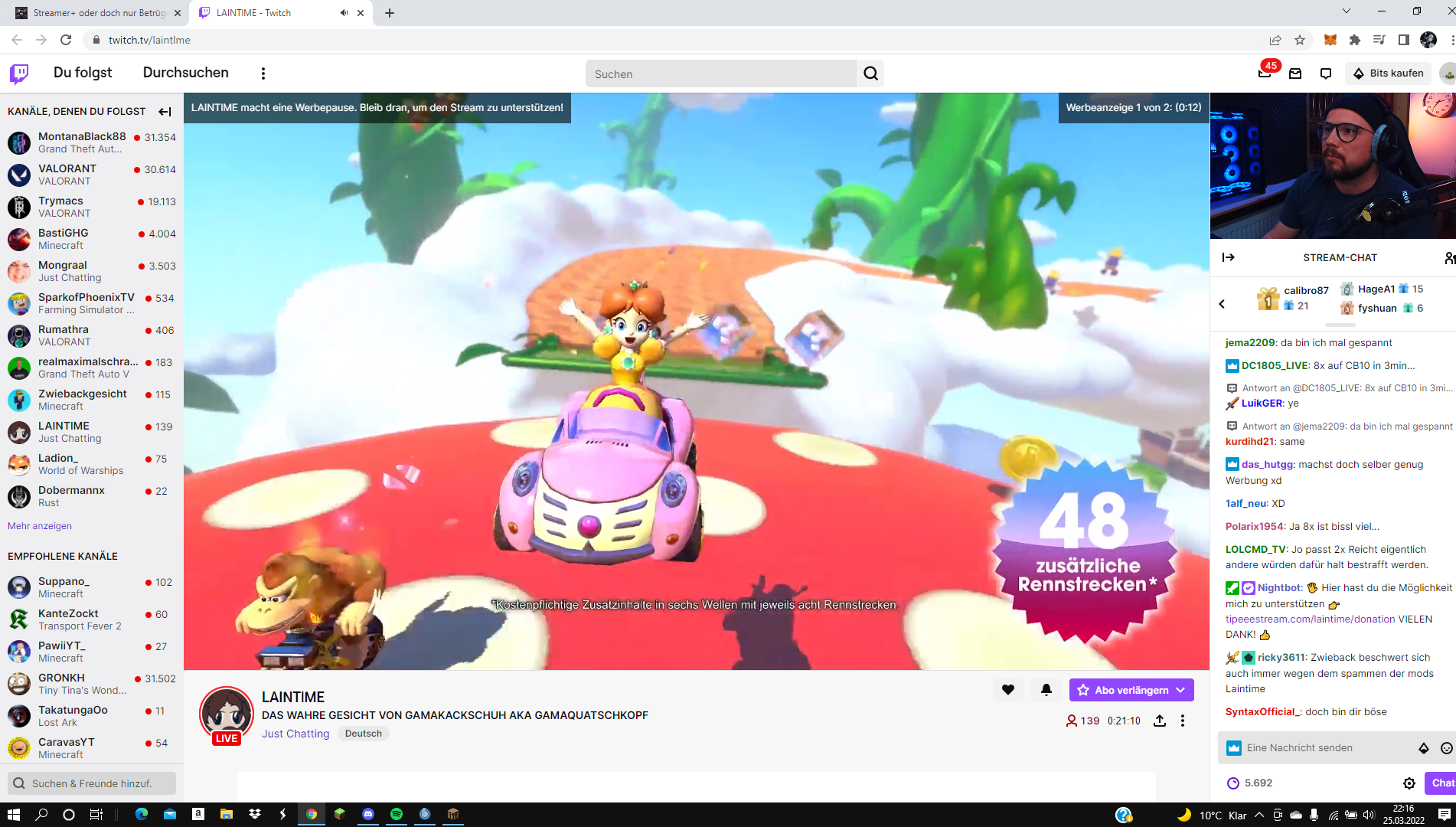Image resolution: width=1456 pixels, height=827 pixels.
Task: Expand the Abo verlängern dropdown
Action: click(x=1180, y=690)
